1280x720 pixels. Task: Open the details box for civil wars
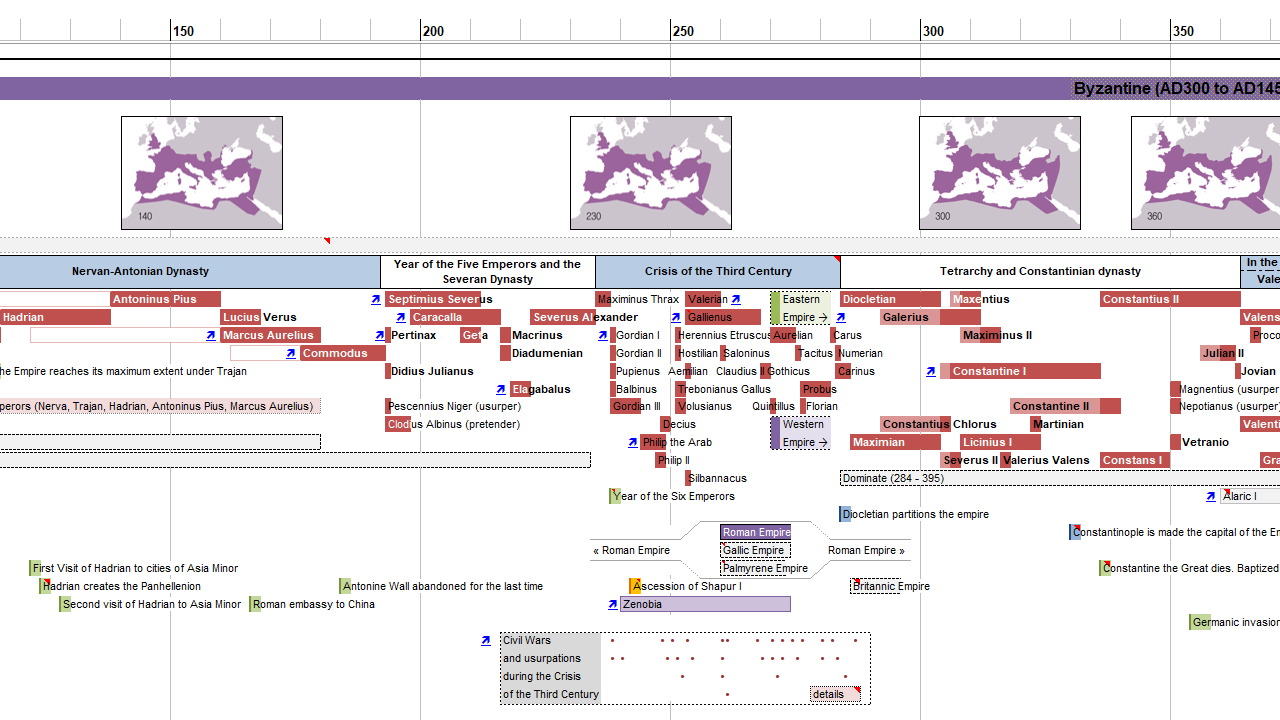pos(834,694)
